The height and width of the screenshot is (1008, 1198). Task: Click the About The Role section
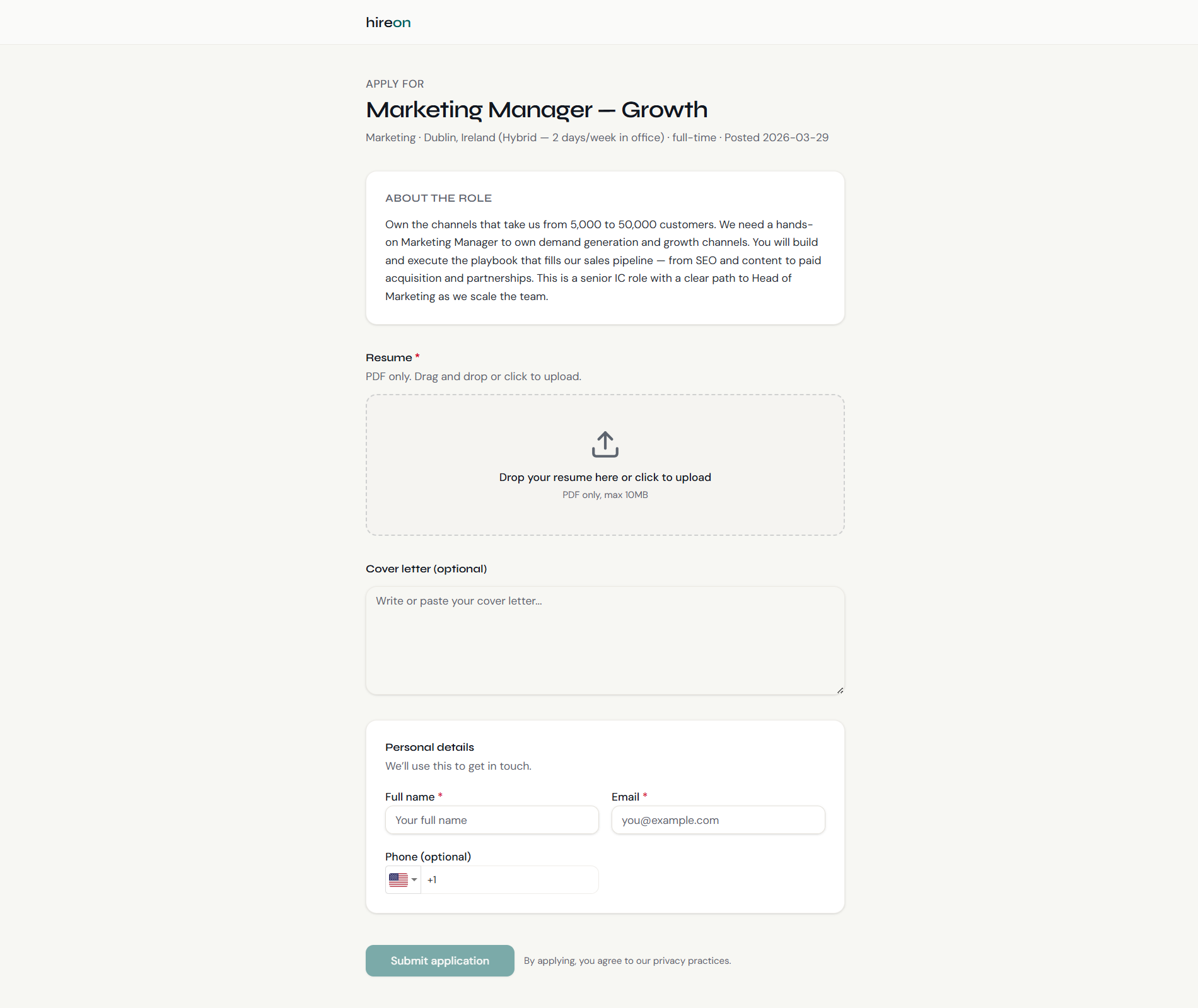pos(605,248)
